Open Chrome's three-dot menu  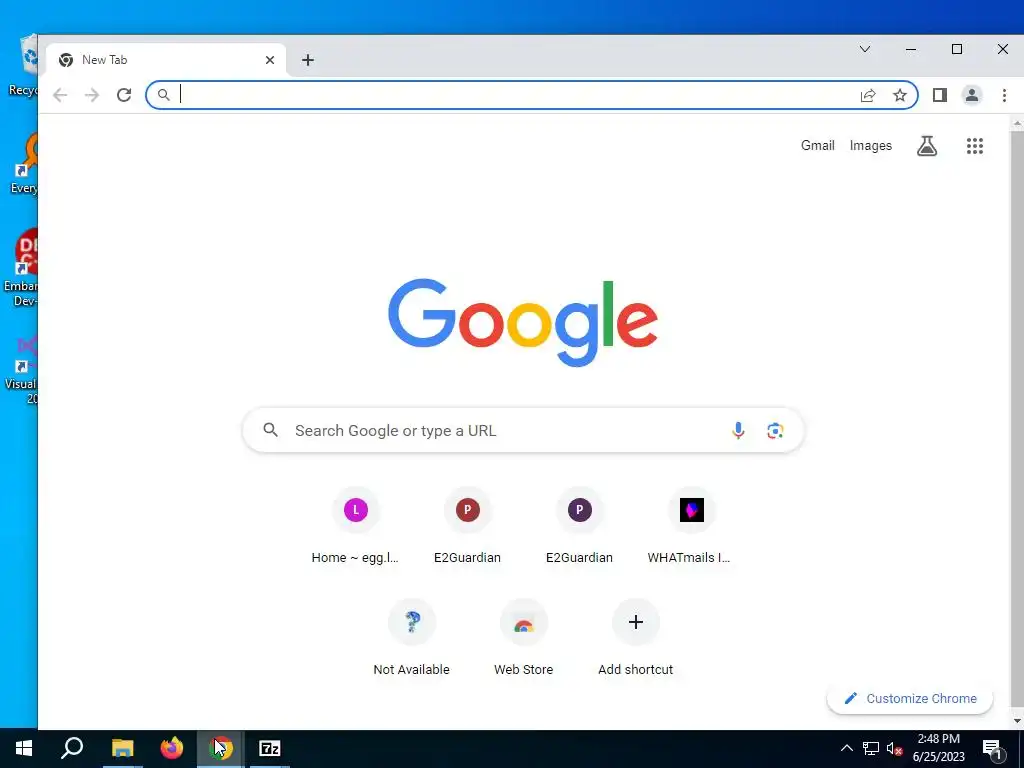point(1004,95)
